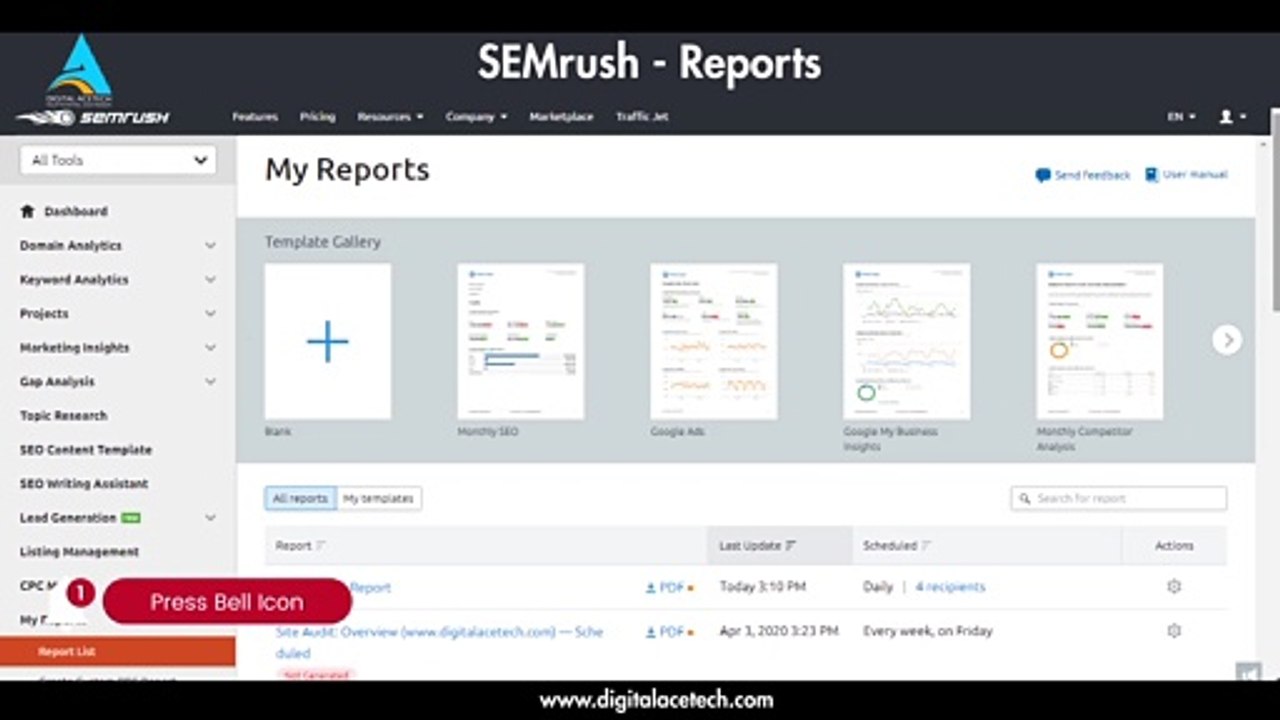Download PDF of the Site Audit report

(665, 632)
